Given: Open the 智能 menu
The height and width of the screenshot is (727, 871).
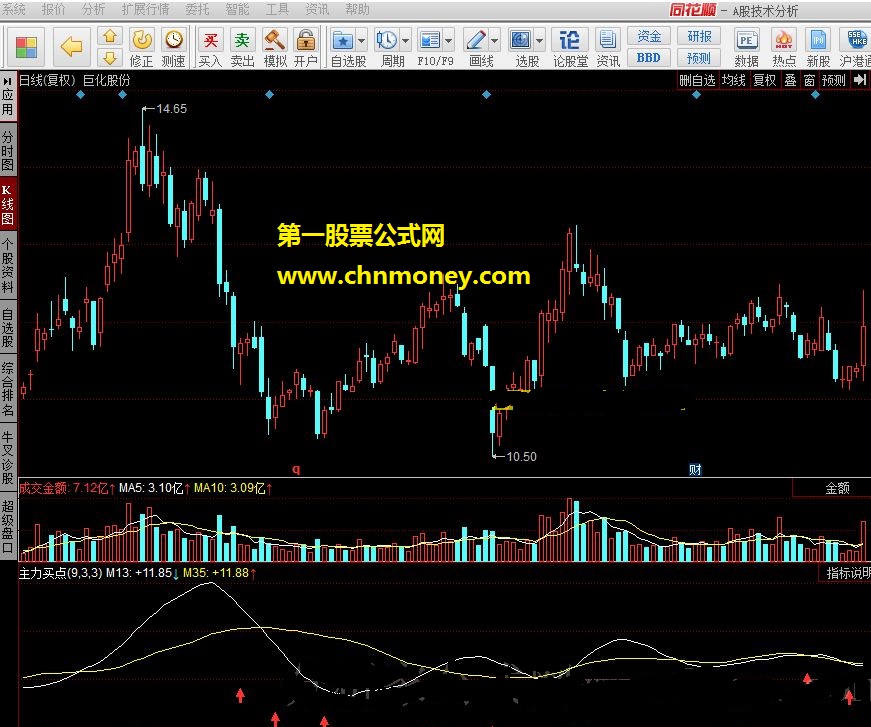Looking at the screenshot, I should point(237,9).
